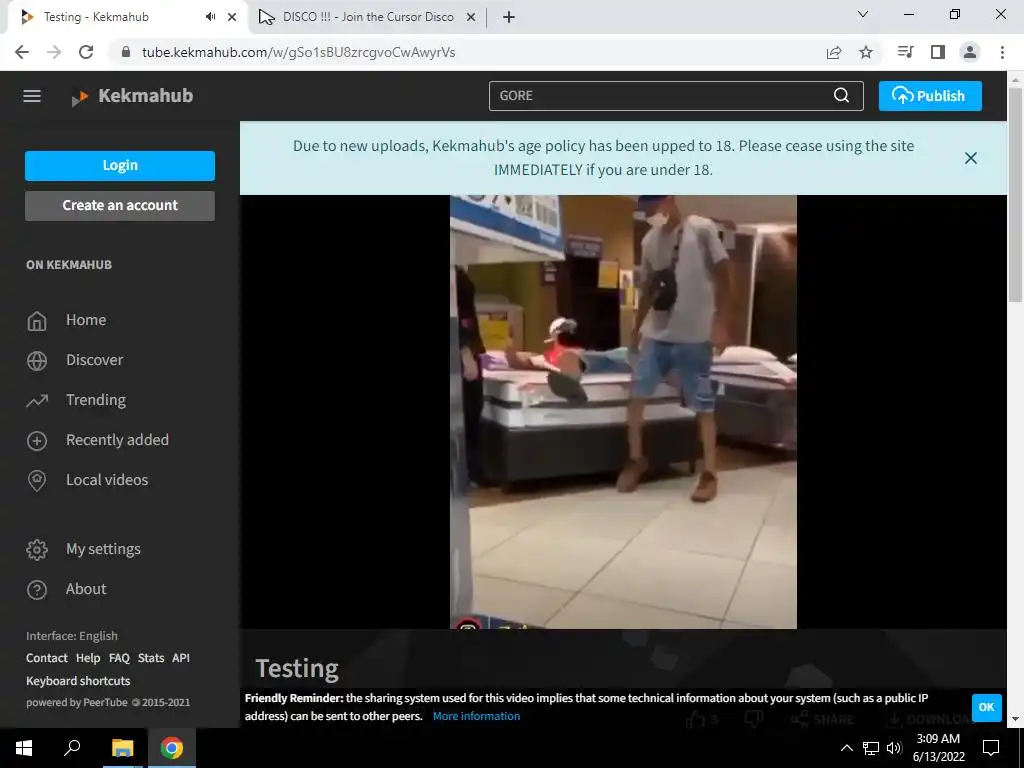Open the About page
The image size is (1024, 768).
86,589
